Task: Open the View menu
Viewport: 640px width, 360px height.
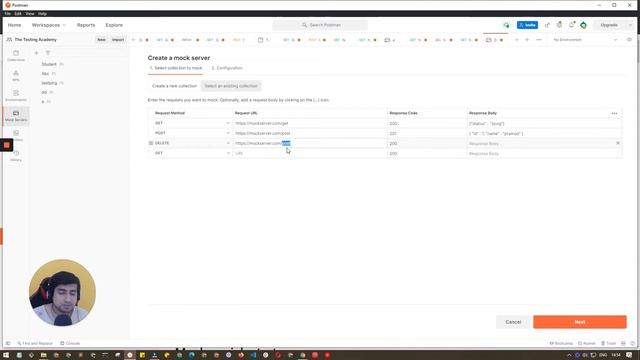Action: [30, 13]
